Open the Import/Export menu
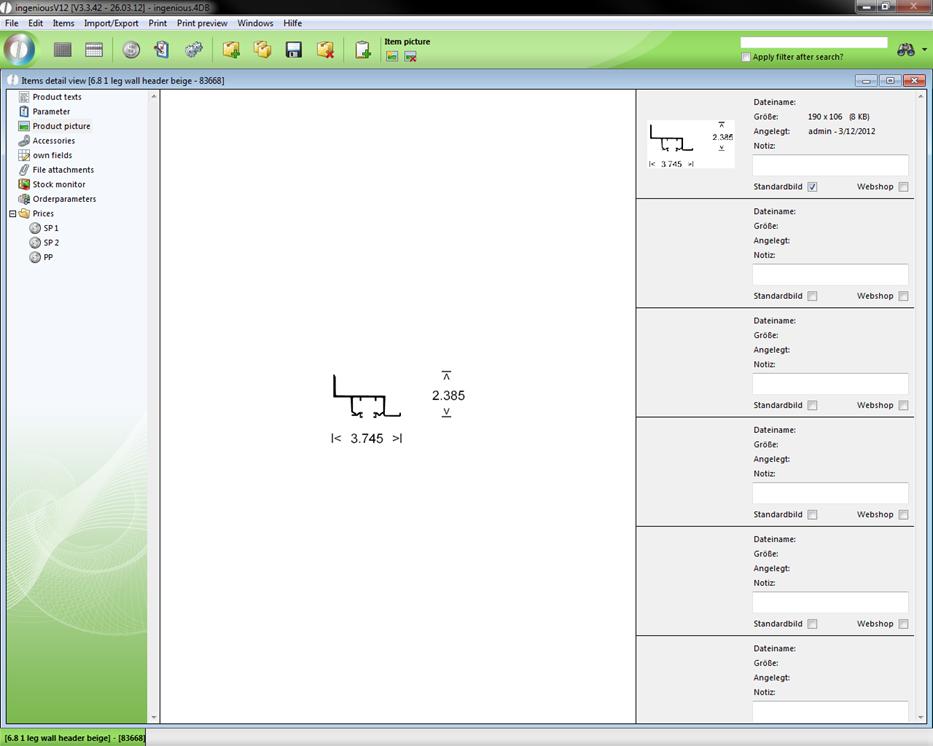Viewport: 933px width, 746px height. pos(111,23)
